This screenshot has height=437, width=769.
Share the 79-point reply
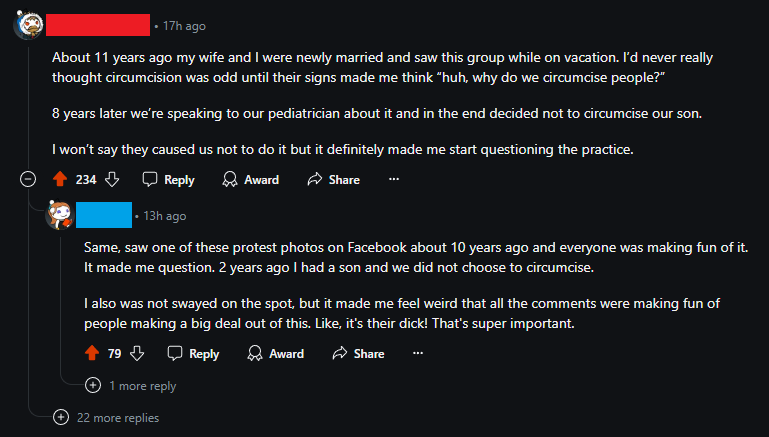(359, 354)
